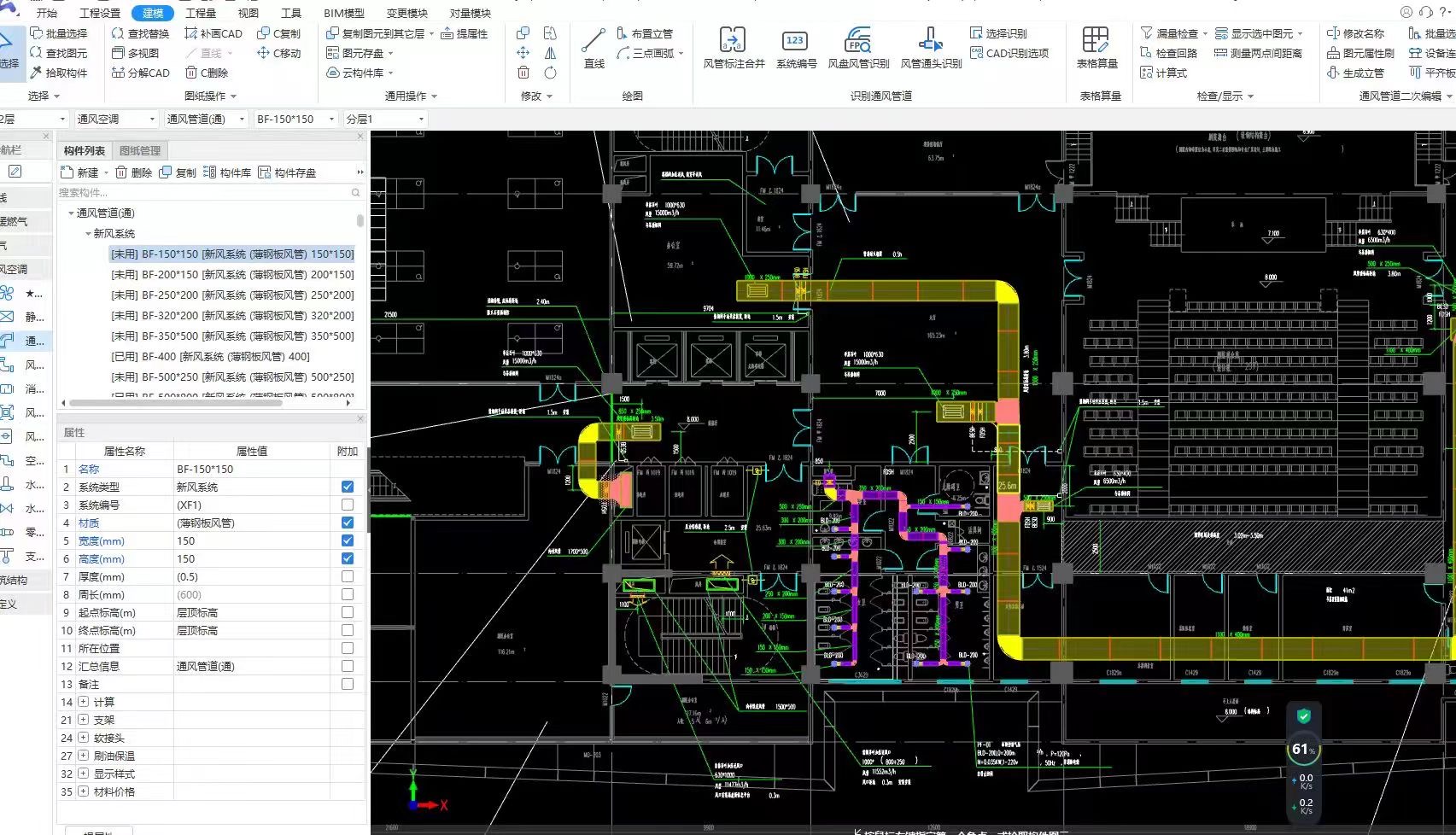Click the trash delete icon in 修改 group
This screenshot has width=1456, height=835.
pos(523,73)
